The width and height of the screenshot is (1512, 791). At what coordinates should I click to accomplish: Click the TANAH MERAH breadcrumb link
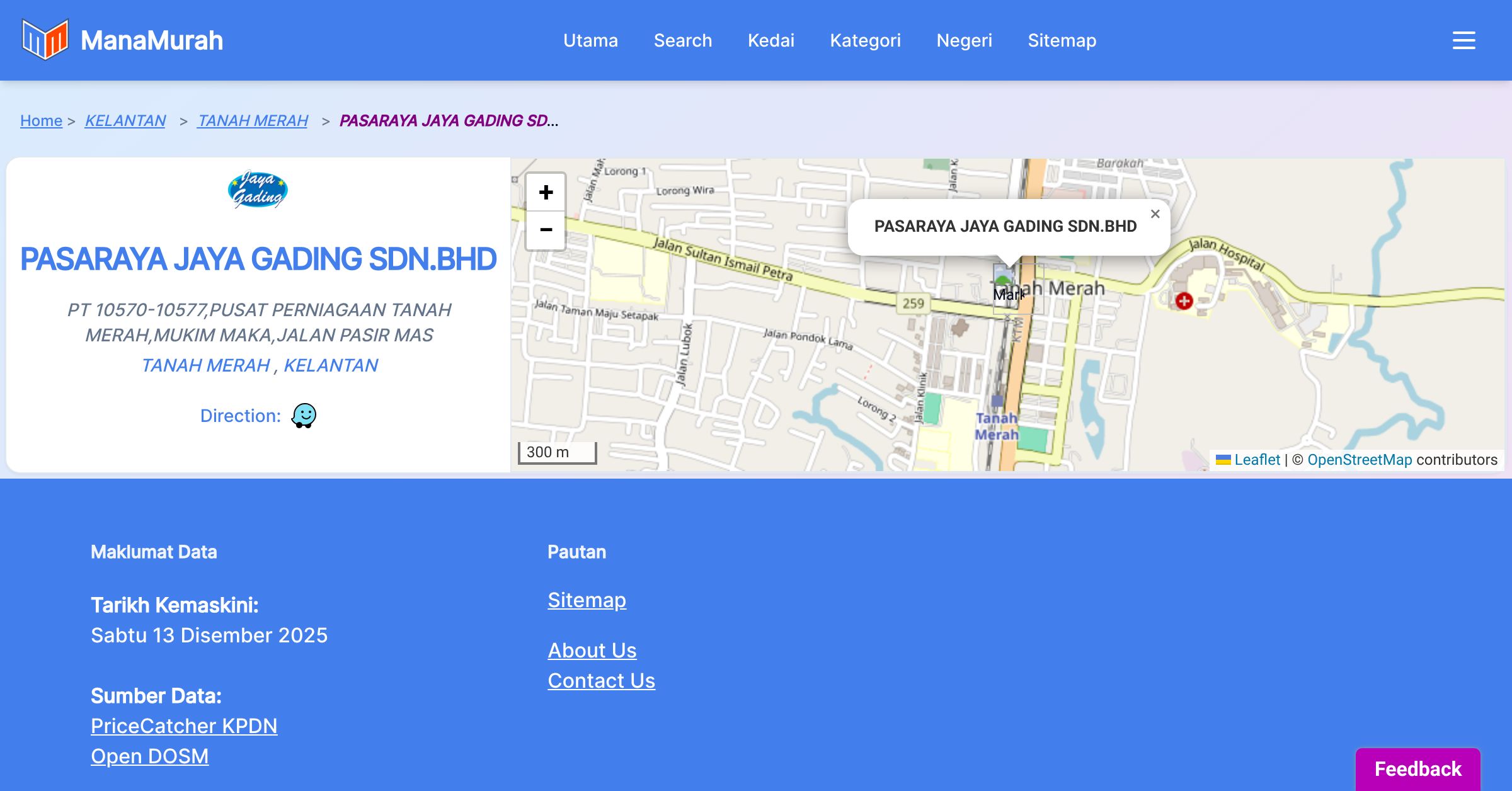253,120
